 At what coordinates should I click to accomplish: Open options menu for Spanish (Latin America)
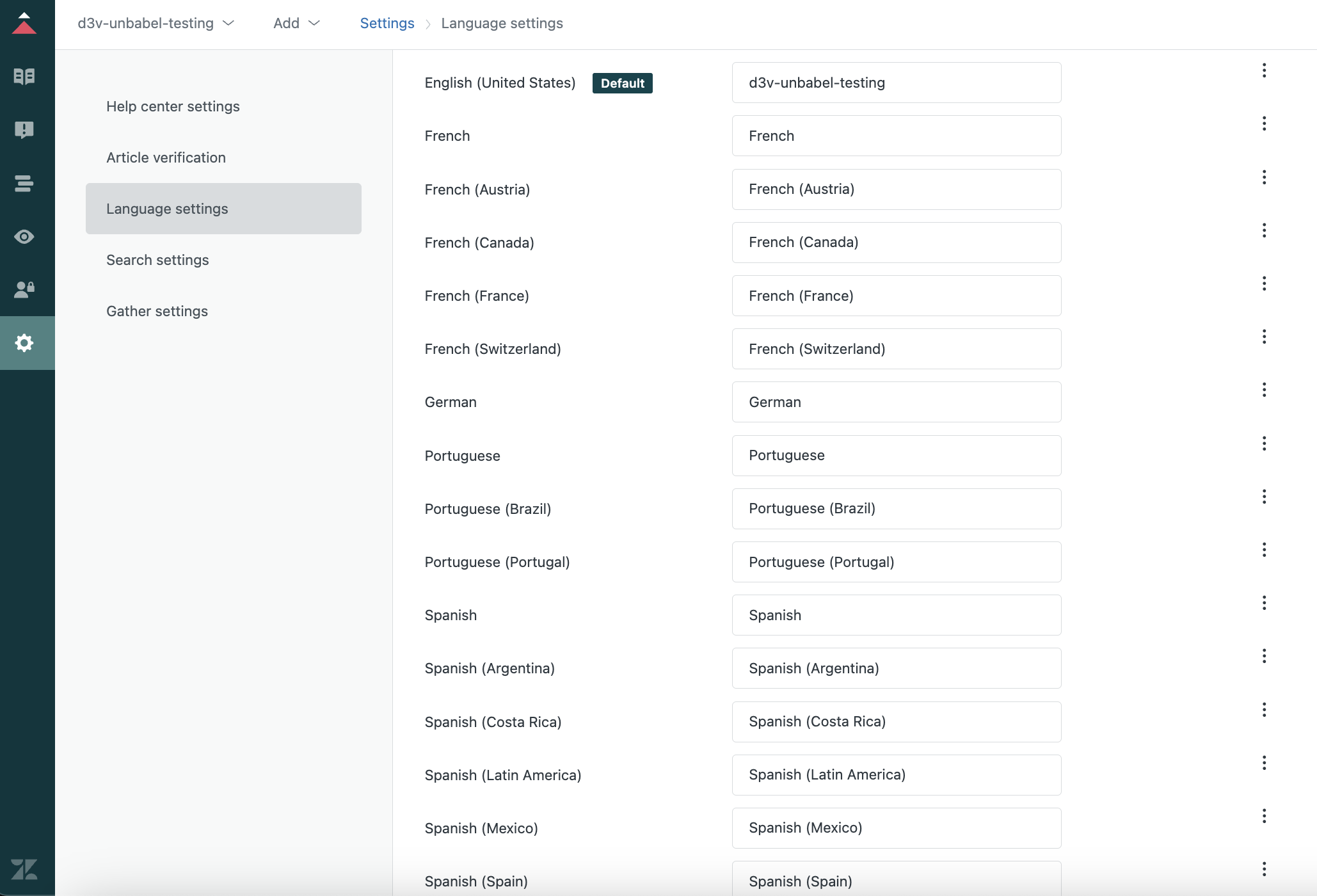(x=1264, y=763)
